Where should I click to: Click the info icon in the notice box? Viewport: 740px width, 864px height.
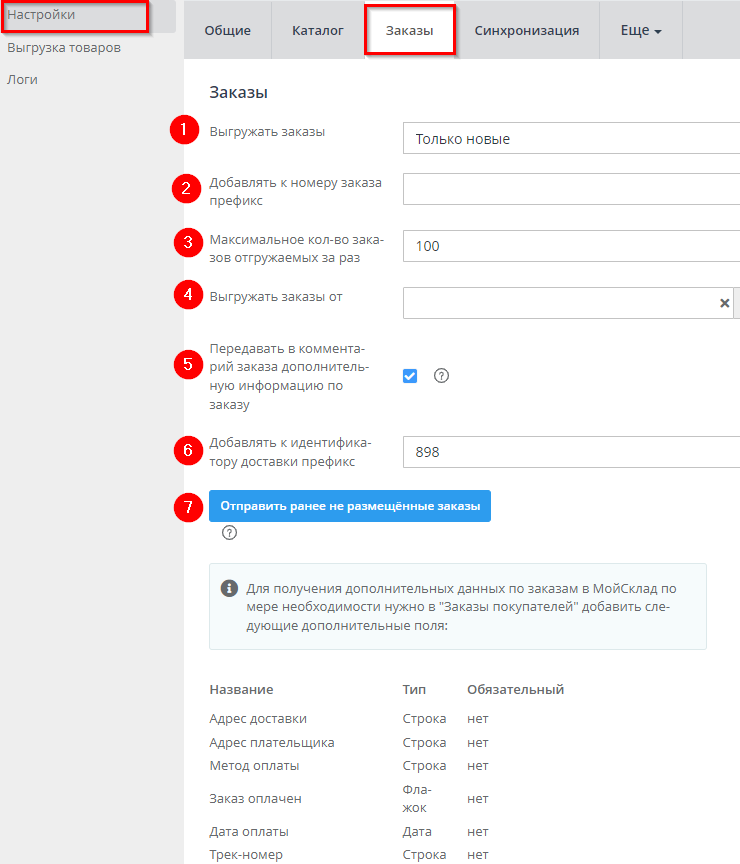pyautogui.click(x=229, y=588)
